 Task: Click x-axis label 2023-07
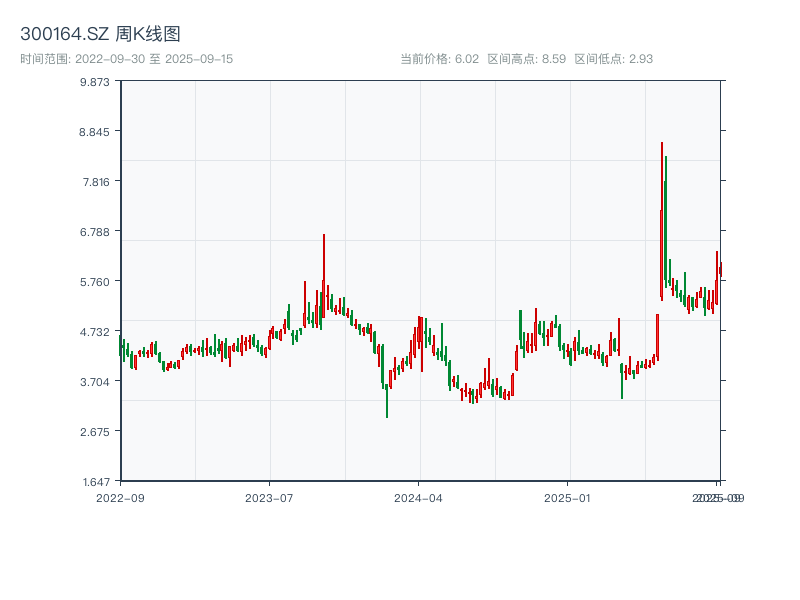[269, 498]
